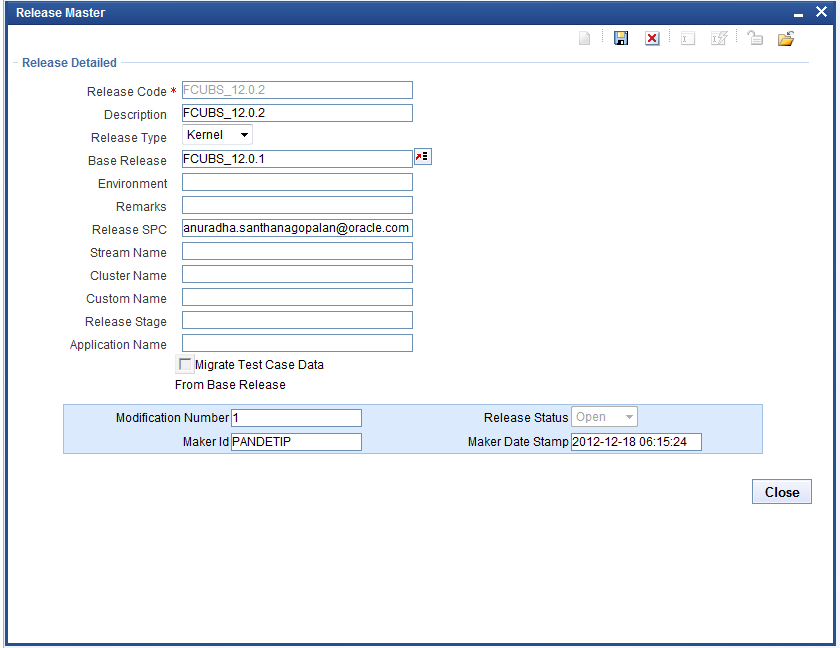Click the Migrate Test Case Data label
Screen dimensions: 840x648
(259, 365)
